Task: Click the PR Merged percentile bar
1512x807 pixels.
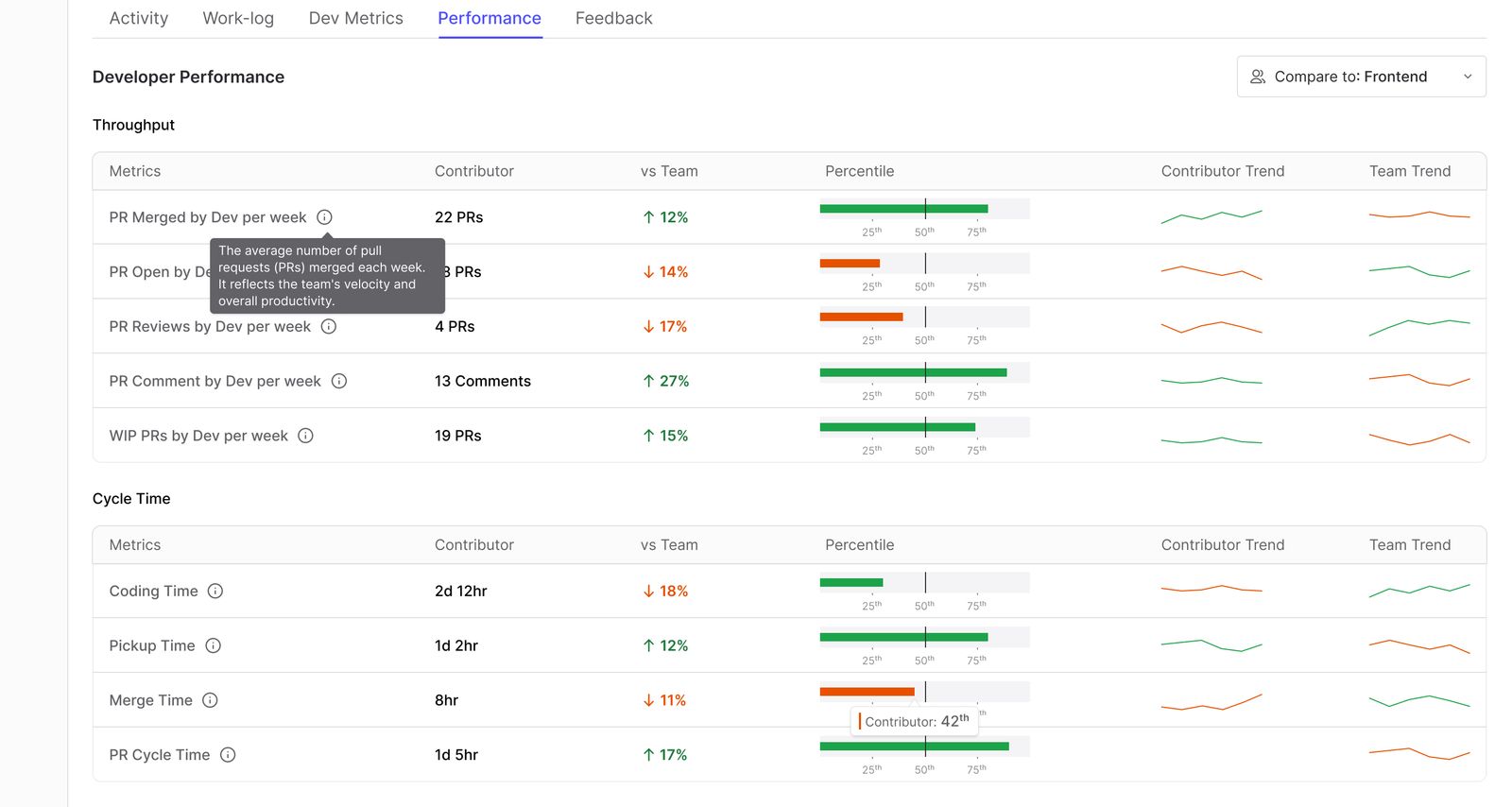Action: [903, 209]
